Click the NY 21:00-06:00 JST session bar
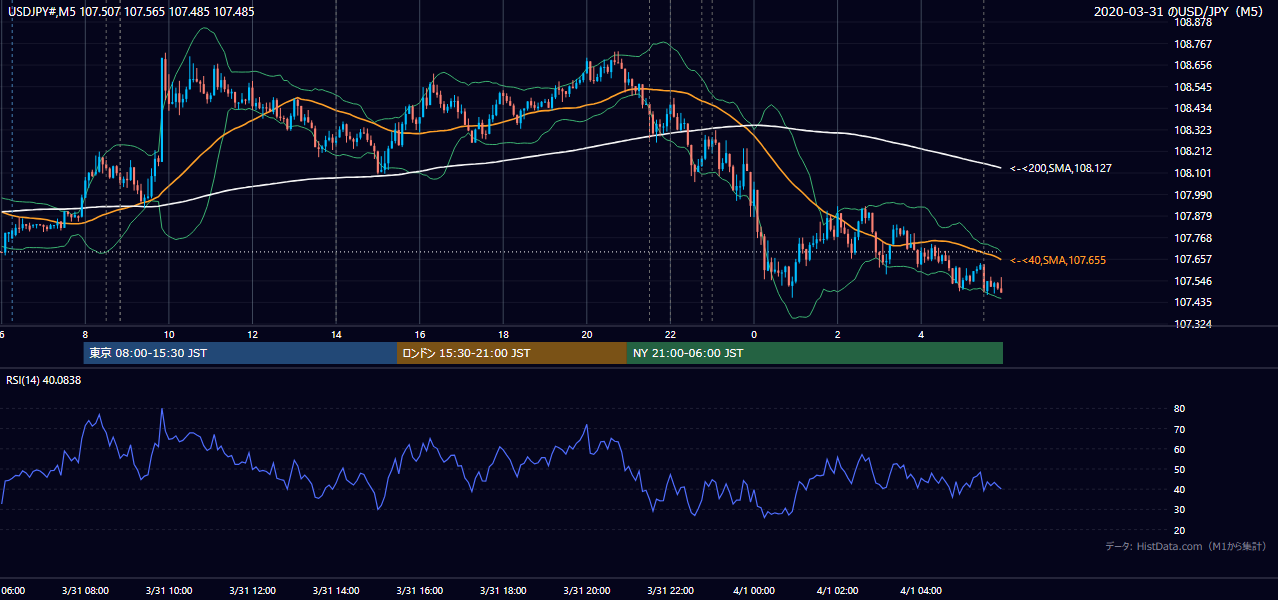The height and width of the screenshot is (600, 1278). (x=815, y=353)
